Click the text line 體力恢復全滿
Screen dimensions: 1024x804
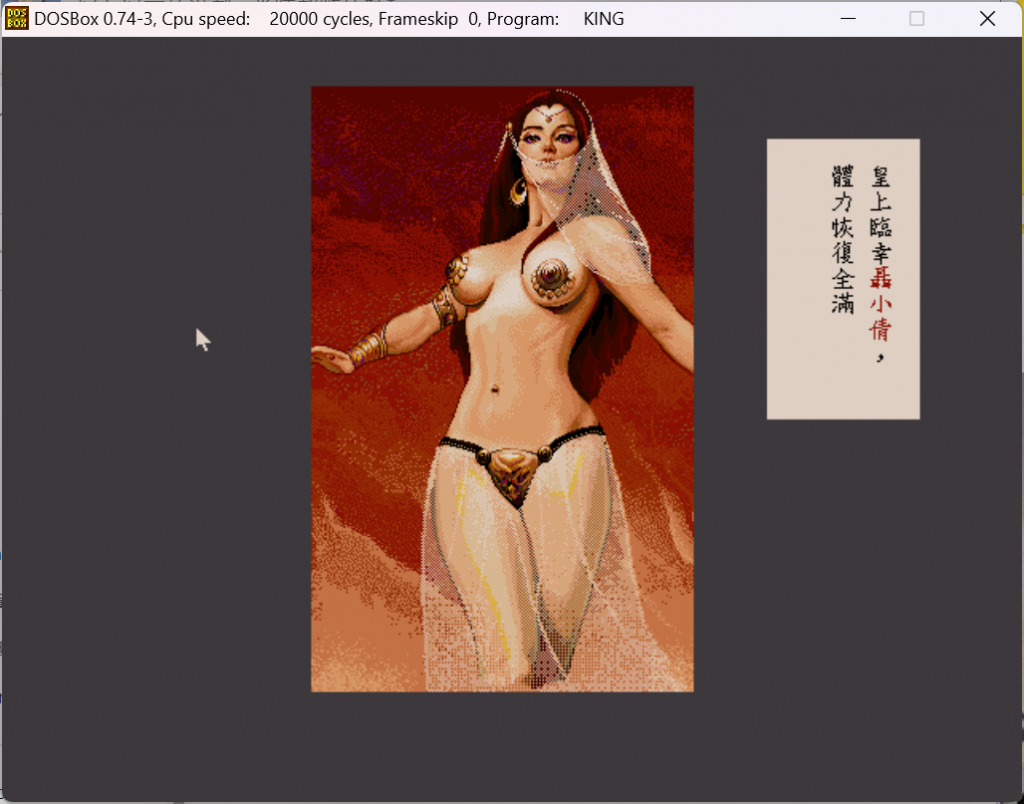point(842,240)
